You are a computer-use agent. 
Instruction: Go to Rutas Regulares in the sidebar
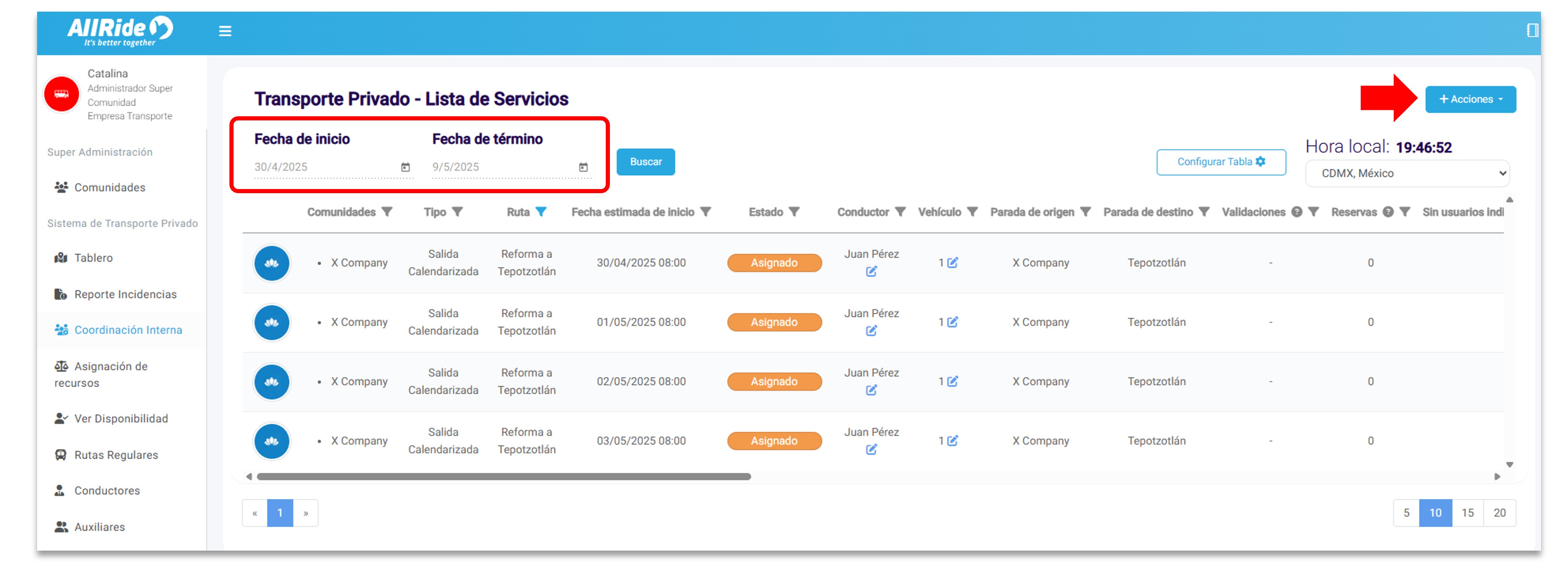point(116,455)
